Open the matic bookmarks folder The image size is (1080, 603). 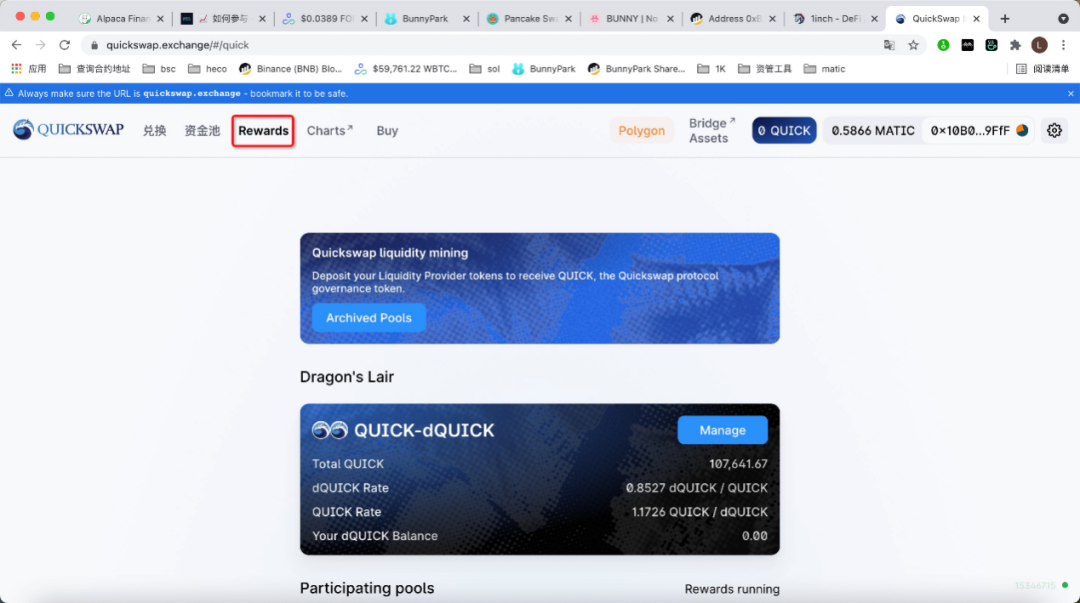pyautogui.click(x=824, y=69)
